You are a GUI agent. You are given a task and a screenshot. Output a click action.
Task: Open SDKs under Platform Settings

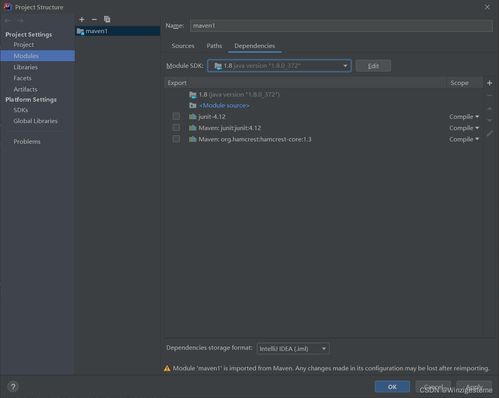pos(21,110)
